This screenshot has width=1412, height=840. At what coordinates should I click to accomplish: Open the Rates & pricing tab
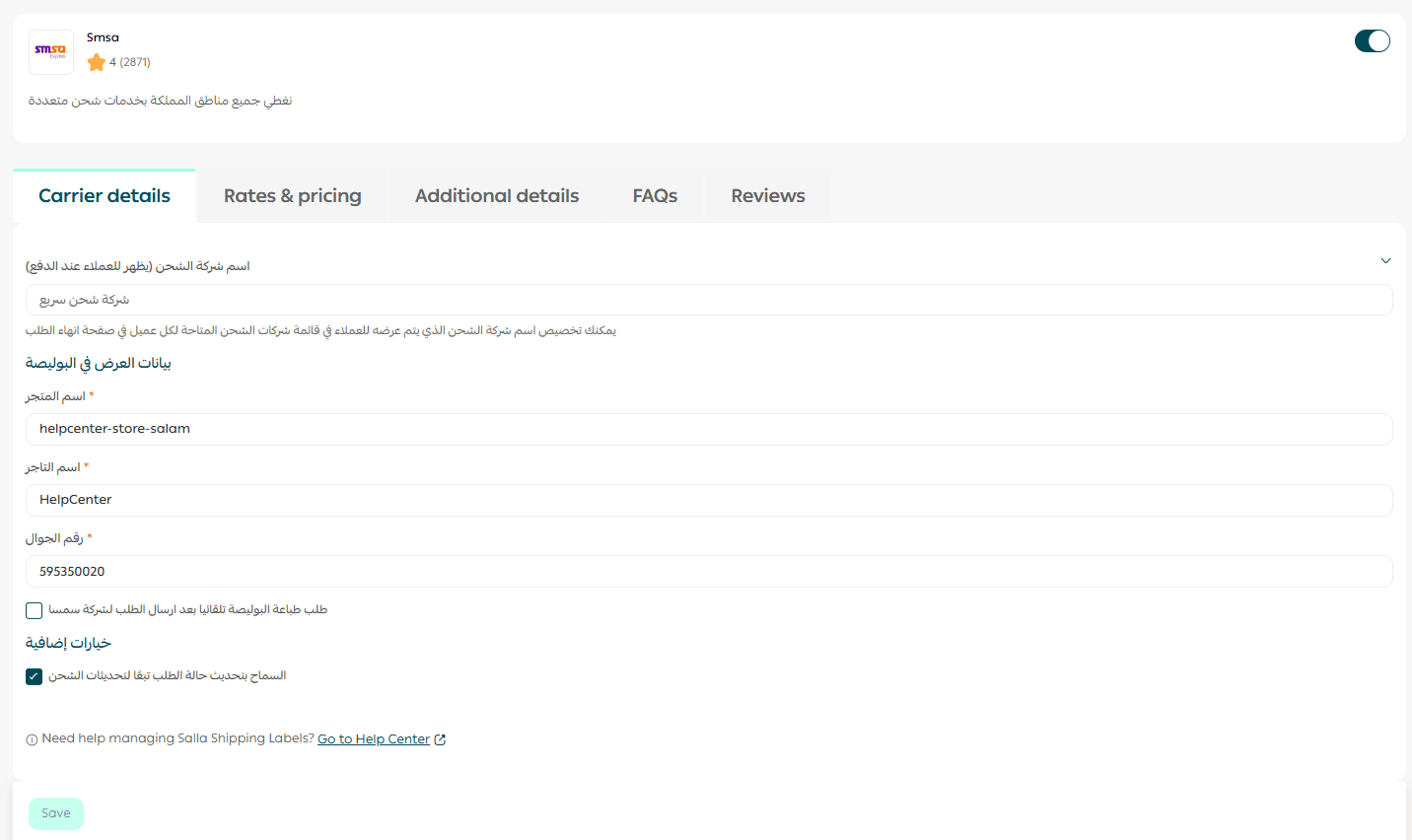point(293,196)
